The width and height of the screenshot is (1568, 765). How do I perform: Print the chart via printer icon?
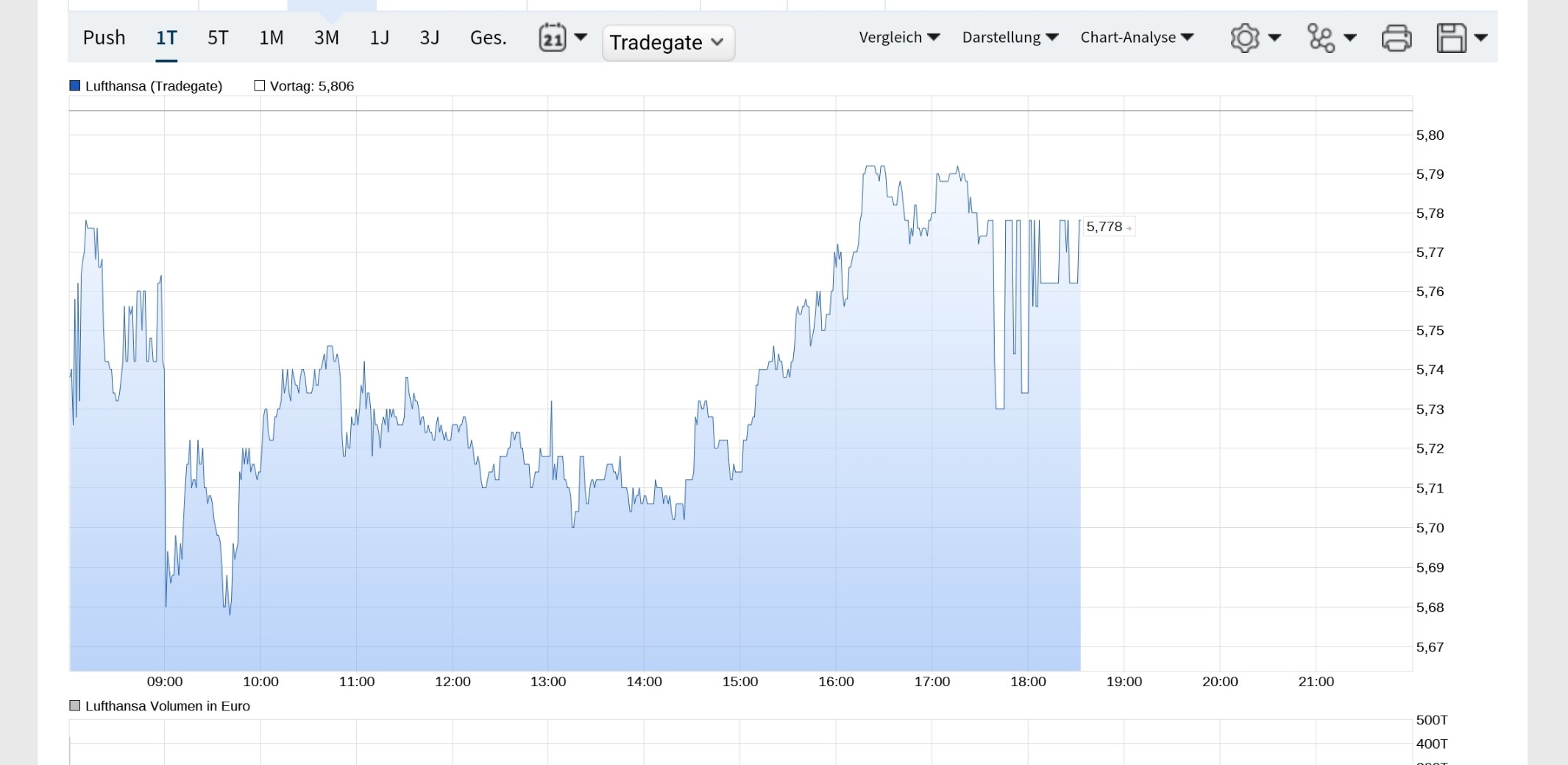click(1397, 38)
